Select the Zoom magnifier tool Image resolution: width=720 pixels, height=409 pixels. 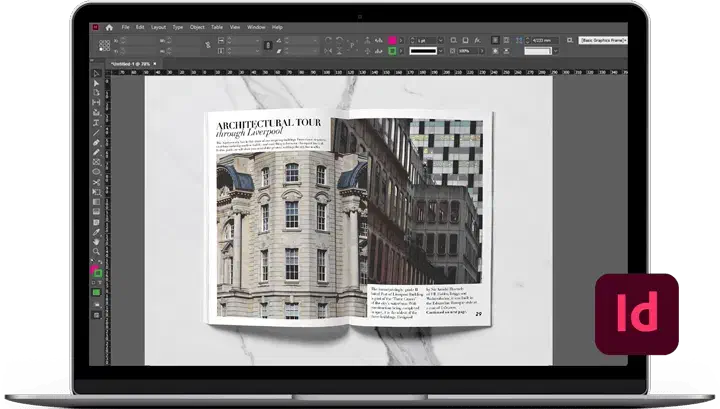click(x=97, y=251)
